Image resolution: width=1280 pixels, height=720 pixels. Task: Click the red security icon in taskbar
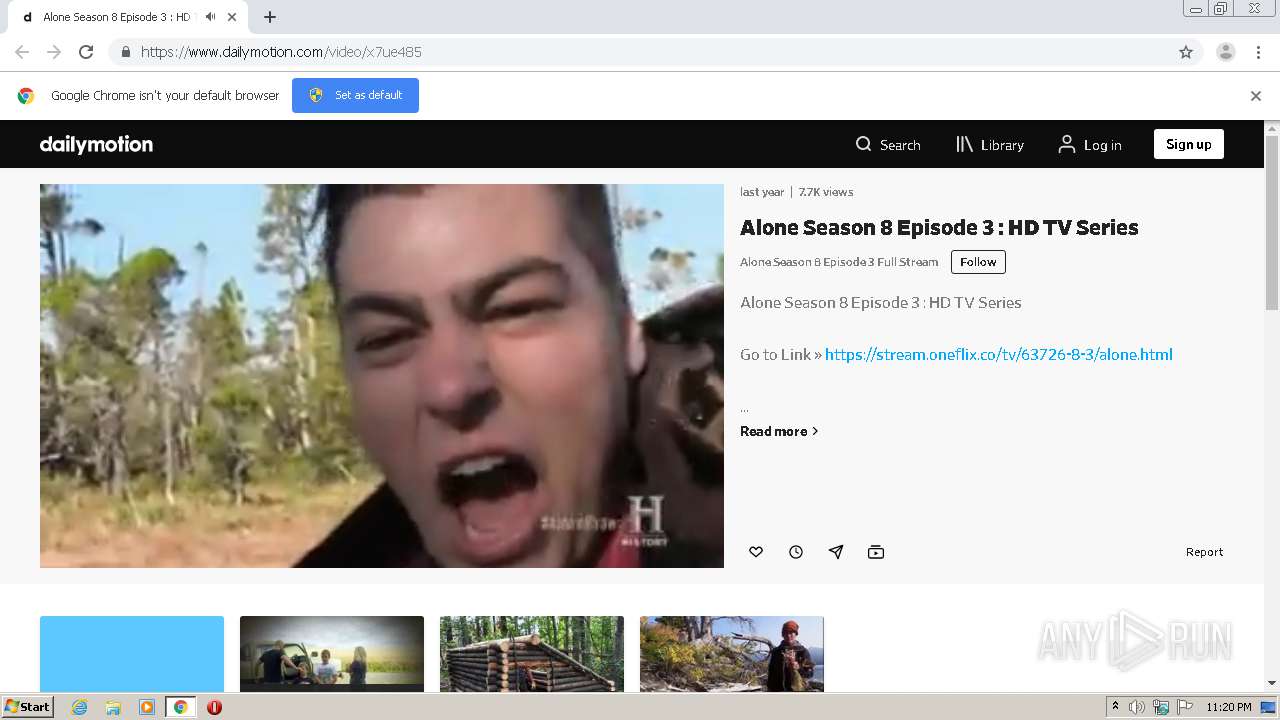pyautogui.click(x=214, y=707)
